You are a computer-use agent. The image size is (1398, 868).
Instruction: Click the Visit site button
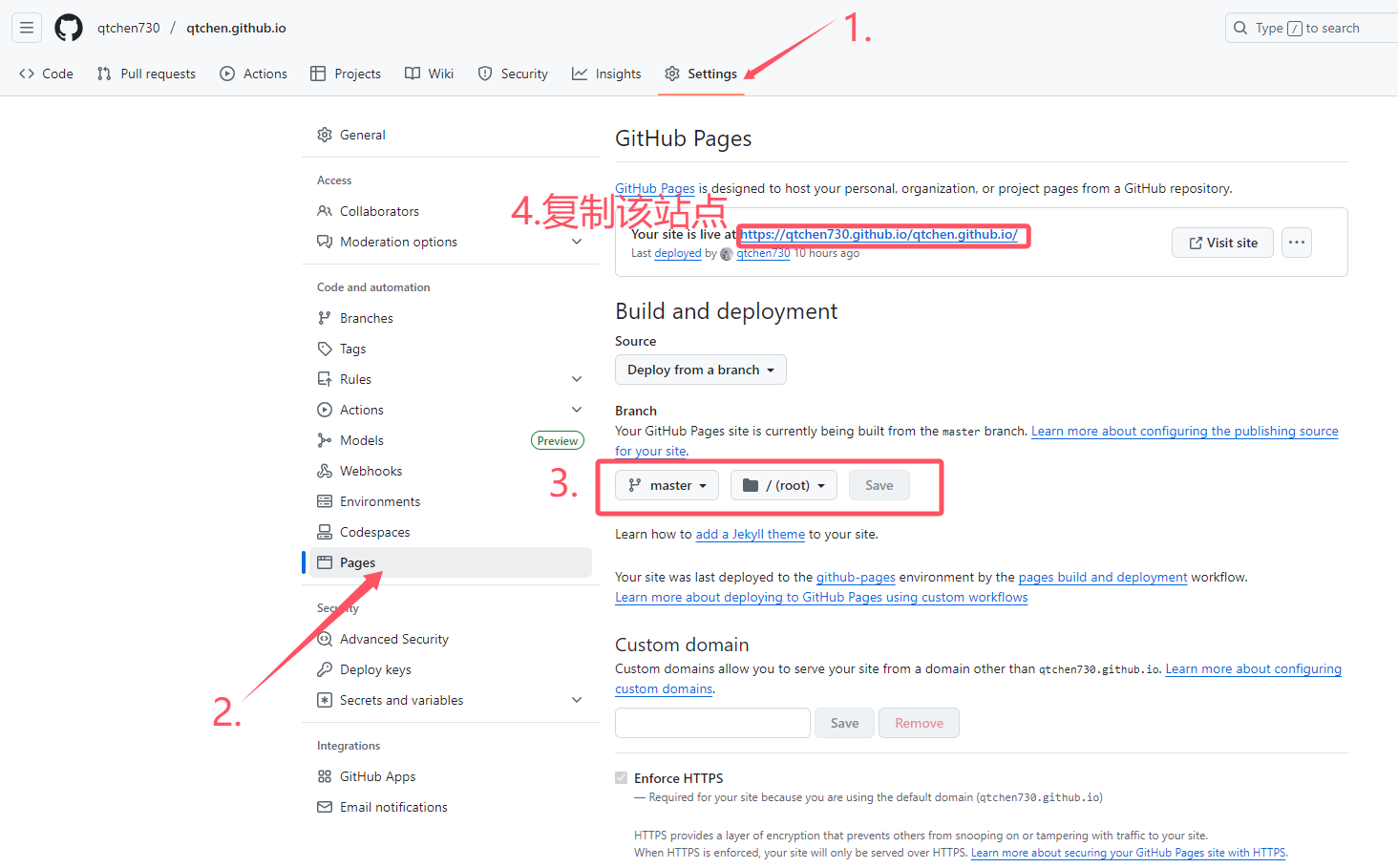(1223, 243)
